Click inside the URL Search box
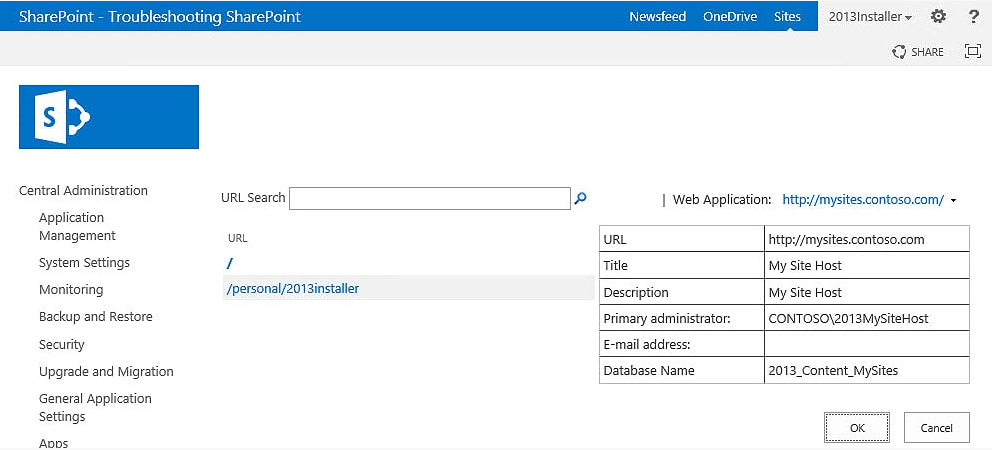 click(430, 198)
